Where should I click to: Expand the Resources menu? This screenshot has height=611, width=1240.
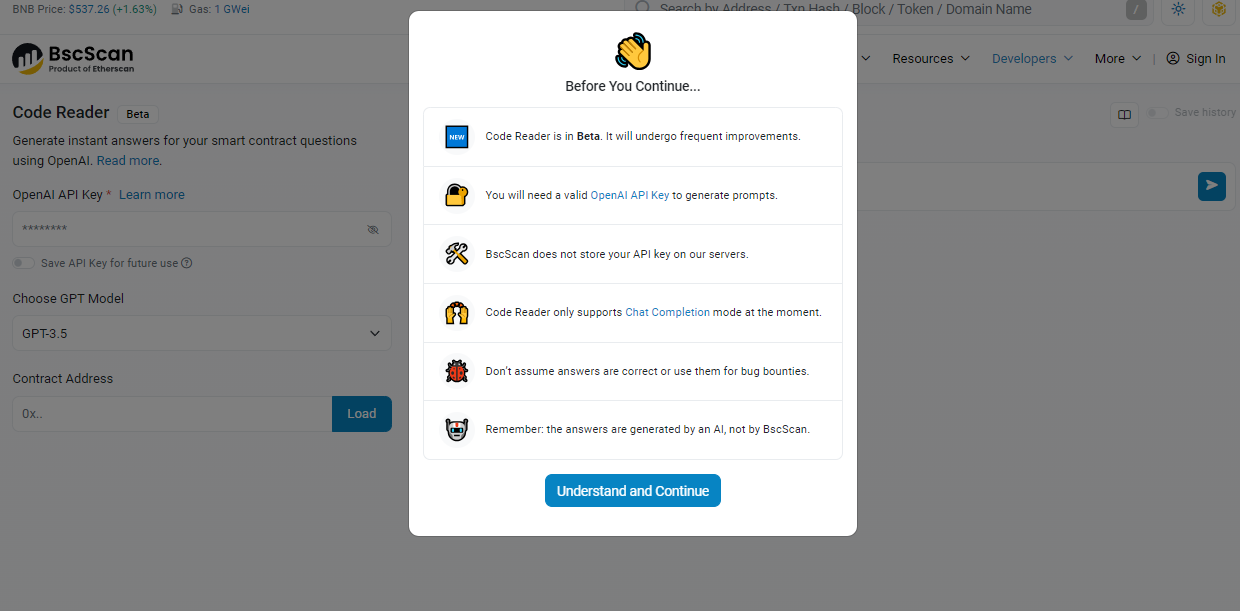(x=931, y=58)
